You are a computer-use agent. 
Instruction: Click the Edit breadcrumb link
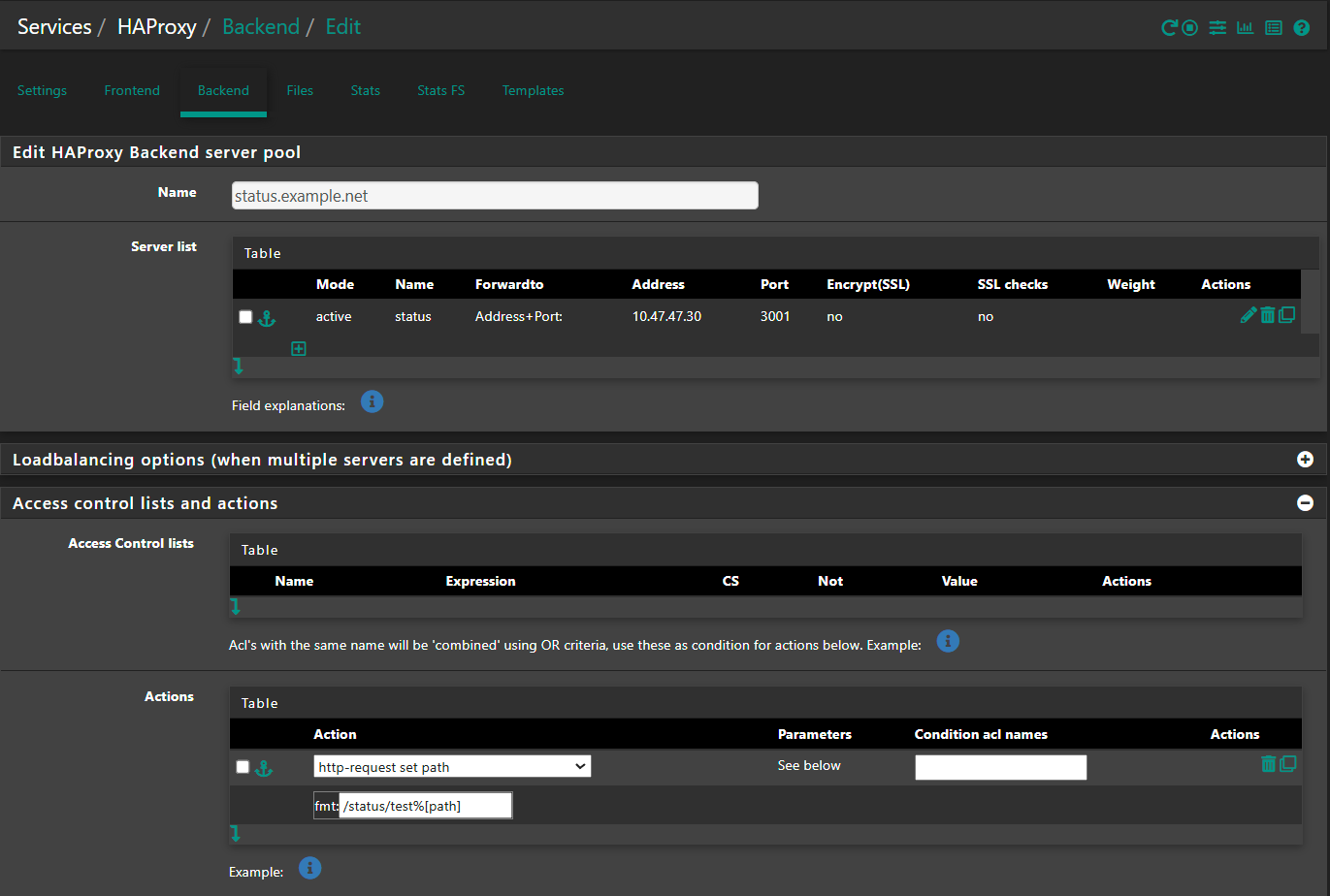pos(343,27)
